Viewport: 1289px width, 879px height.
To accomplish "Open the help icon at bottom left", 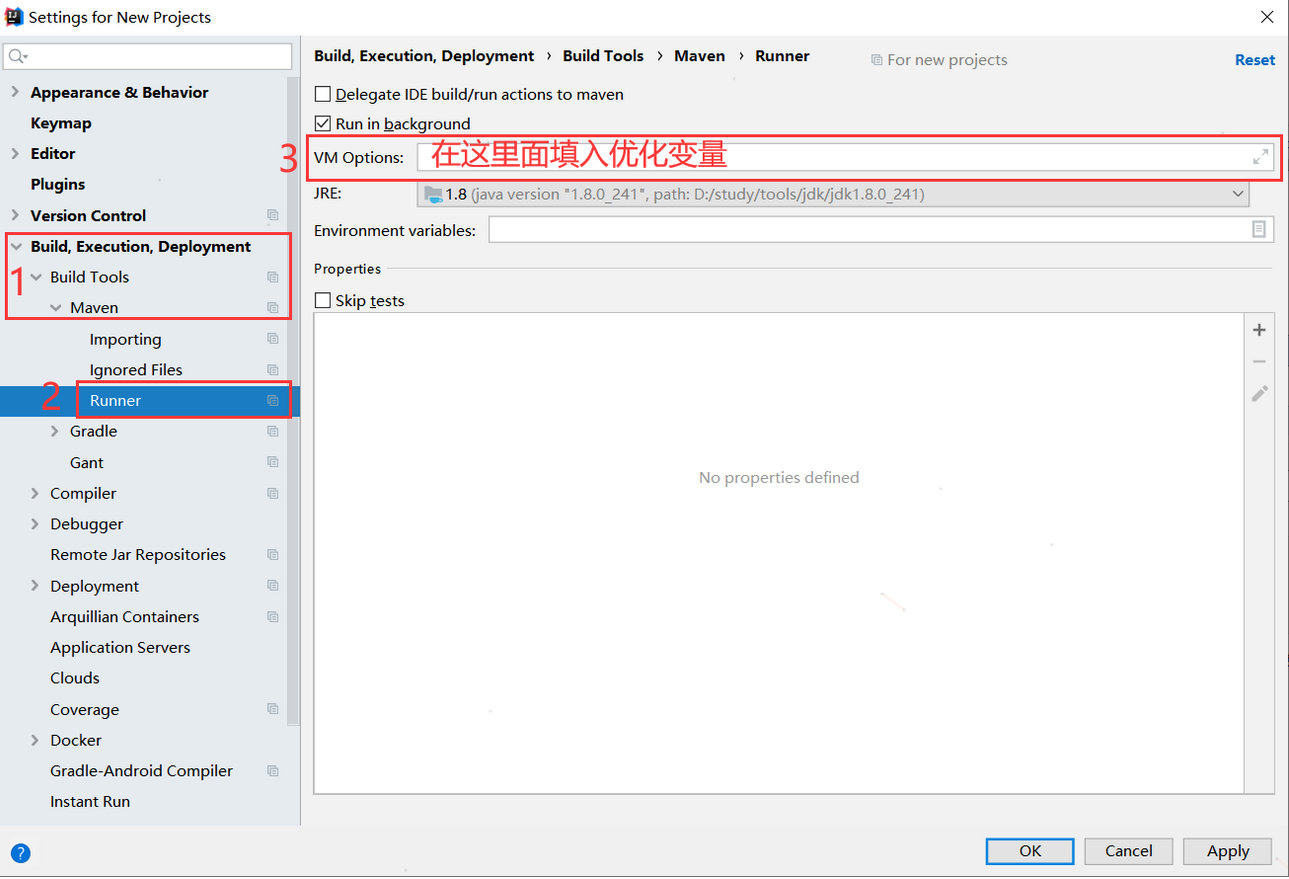I will [20, 852].
